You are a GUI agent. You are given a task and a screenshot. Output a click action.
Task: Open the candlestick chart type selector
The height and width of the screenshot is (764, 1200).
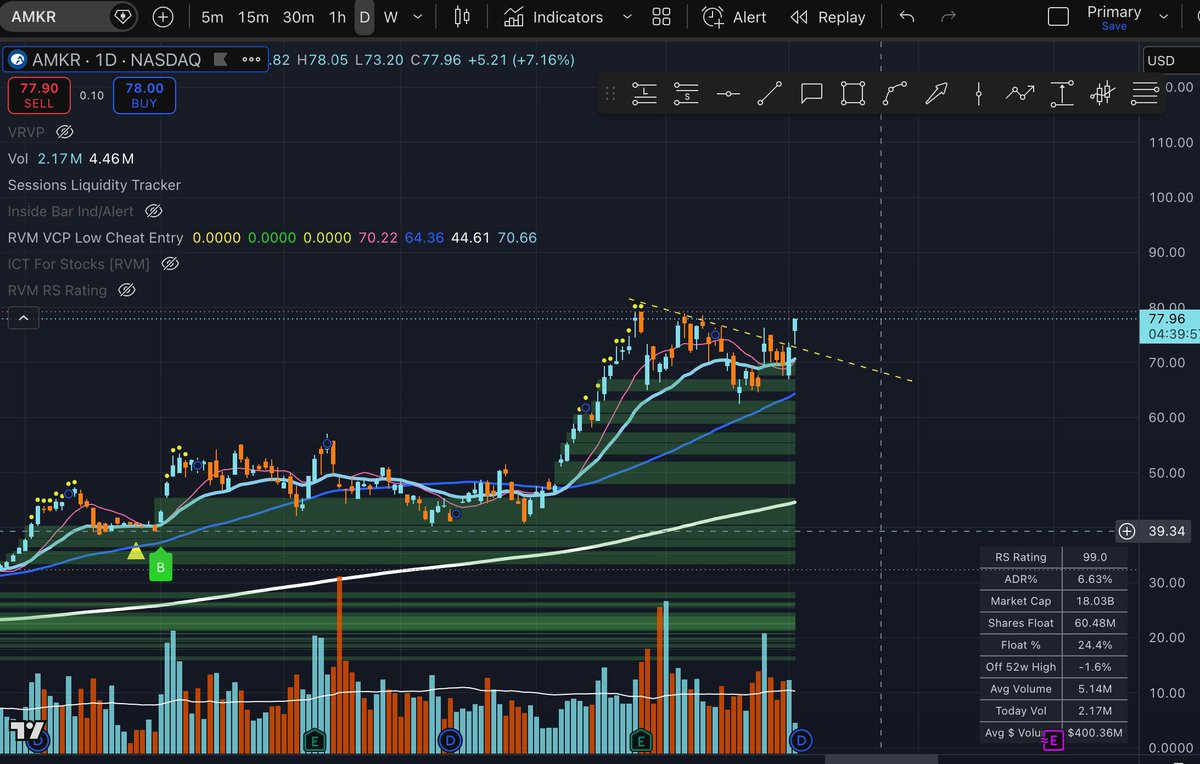point(461,17)
